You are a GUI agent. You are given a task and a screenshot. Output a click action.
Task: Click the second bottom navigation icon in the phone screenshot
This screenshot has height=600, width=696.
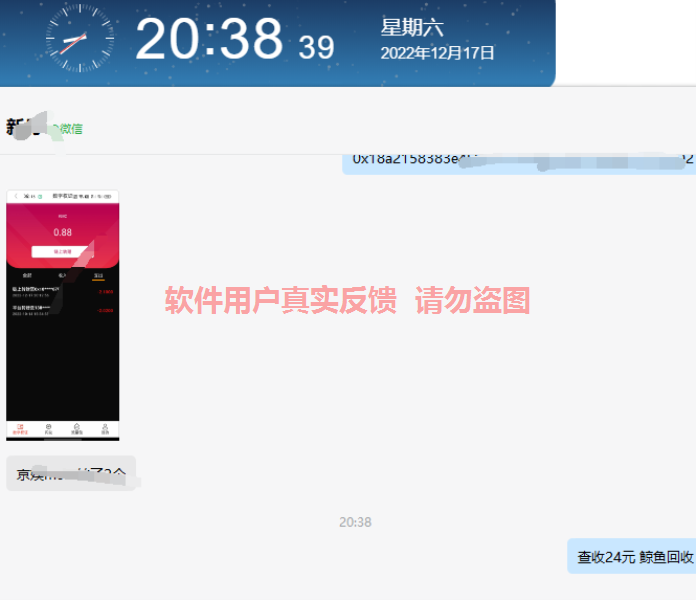[48, 429]
